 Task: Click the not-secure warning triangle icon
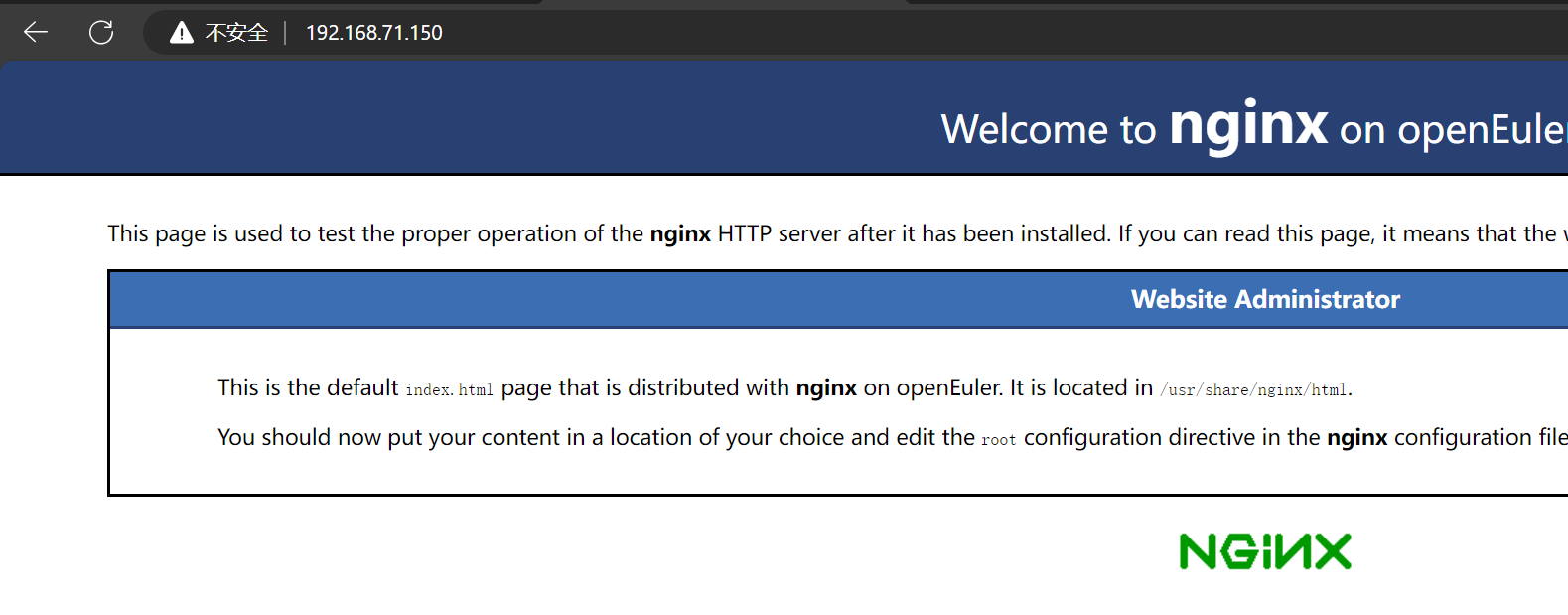(x=181, y=33)
